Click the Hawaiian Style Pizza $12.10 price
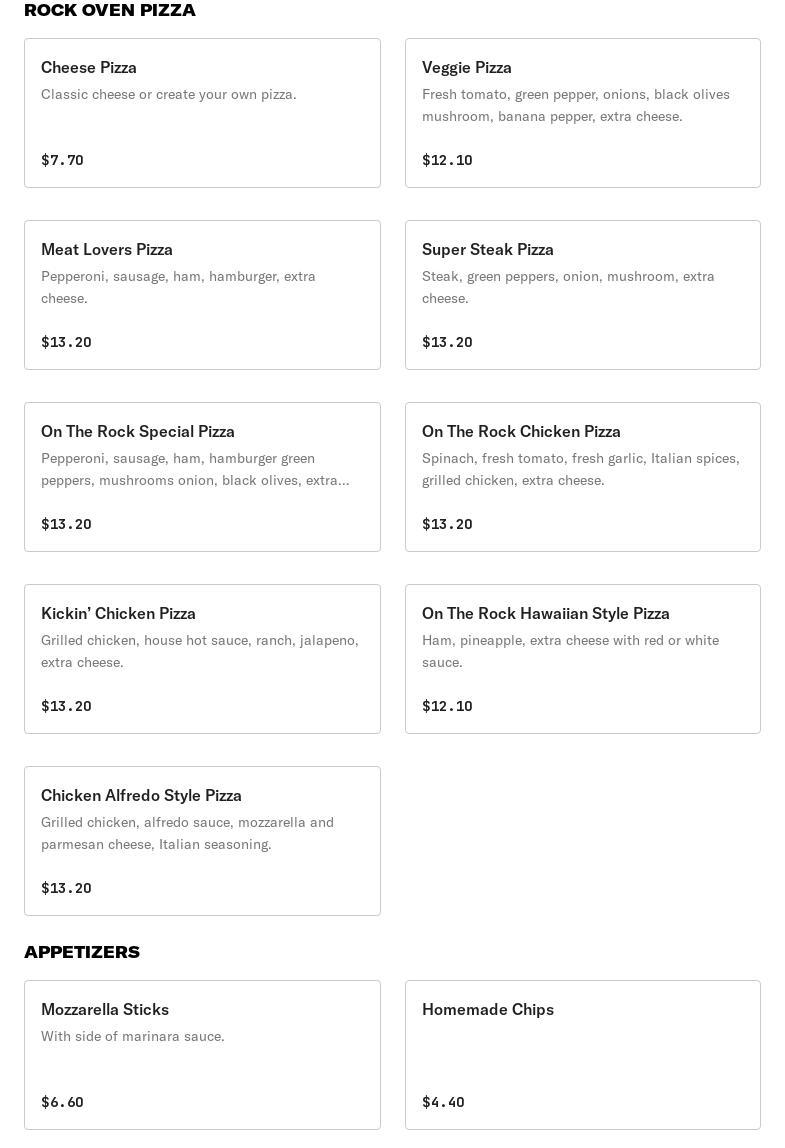This screenshot has height=1148, width=785. (x=447, y=706)
